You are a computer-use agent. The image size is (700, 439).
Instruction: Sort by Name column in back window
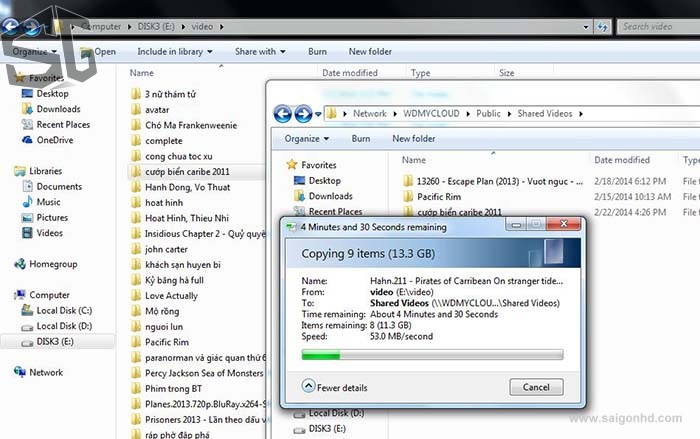point(142,73)
